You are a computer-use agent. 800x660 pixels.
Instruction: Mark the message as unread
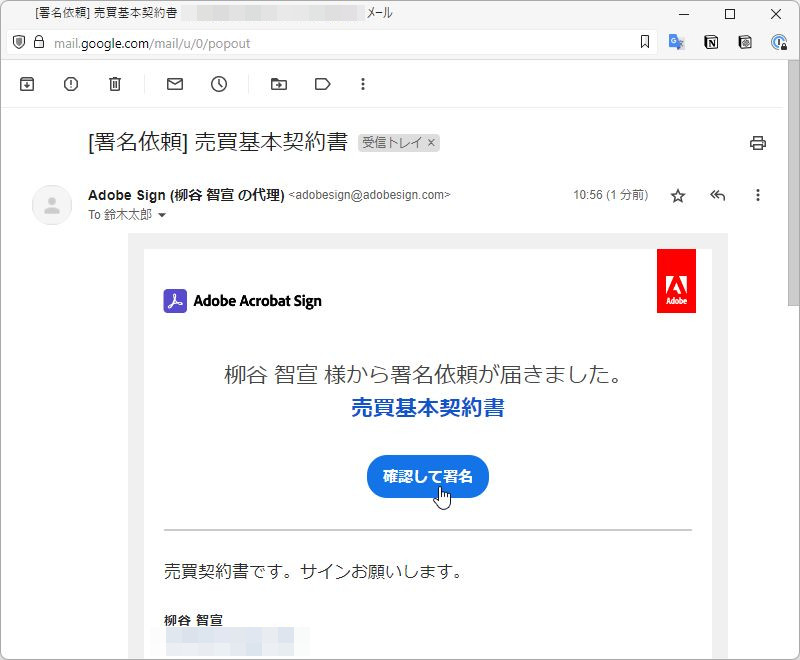click(x=174, y=84)
